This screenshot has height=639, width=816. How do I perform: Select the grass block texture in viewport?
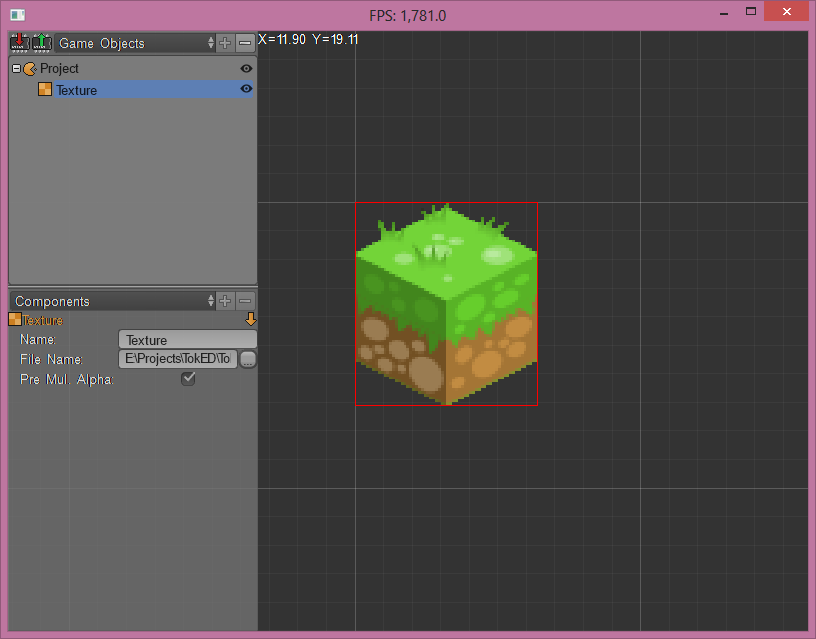pyautogui.click(x=446, y=303)
